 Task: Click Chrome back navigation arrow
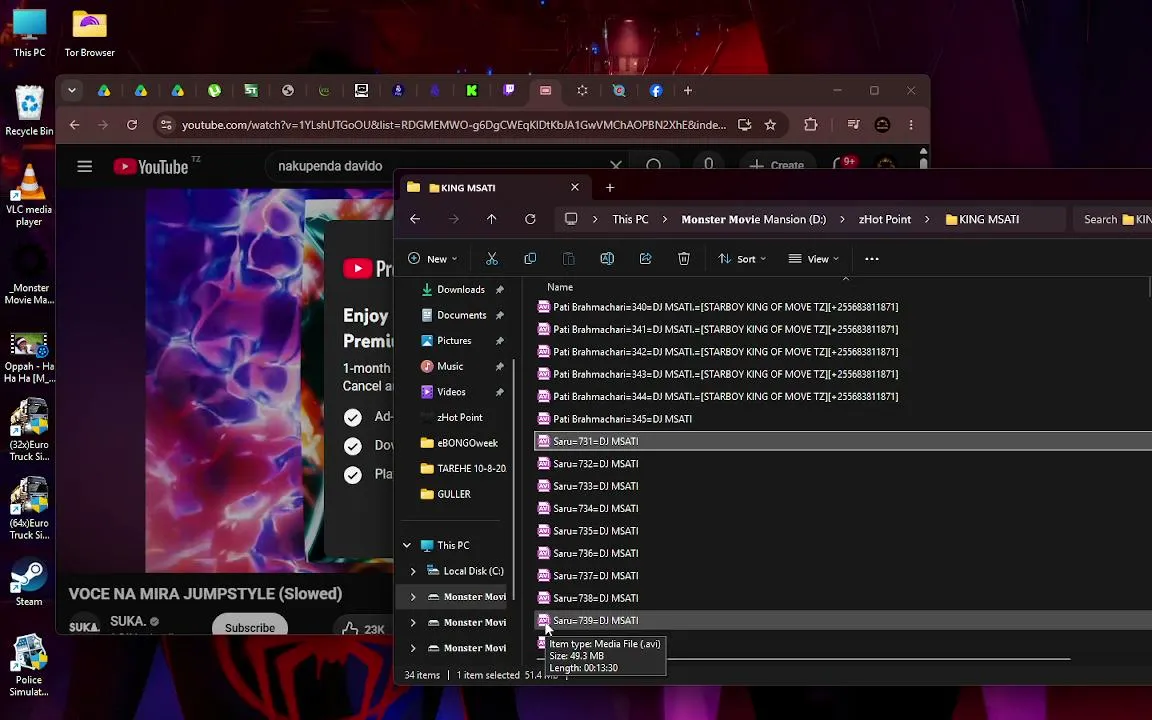pyautogui.click(x=74, y=125)
